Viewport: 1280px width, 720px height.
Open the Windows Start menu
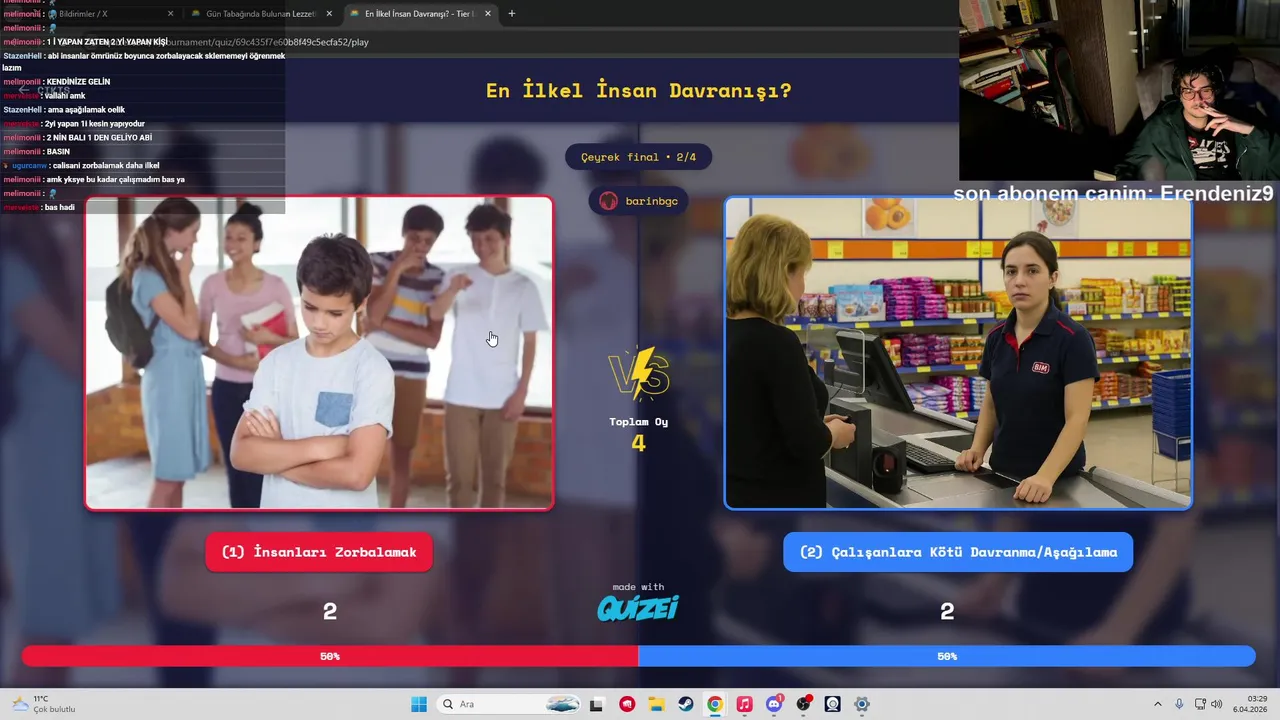(419, 704)
